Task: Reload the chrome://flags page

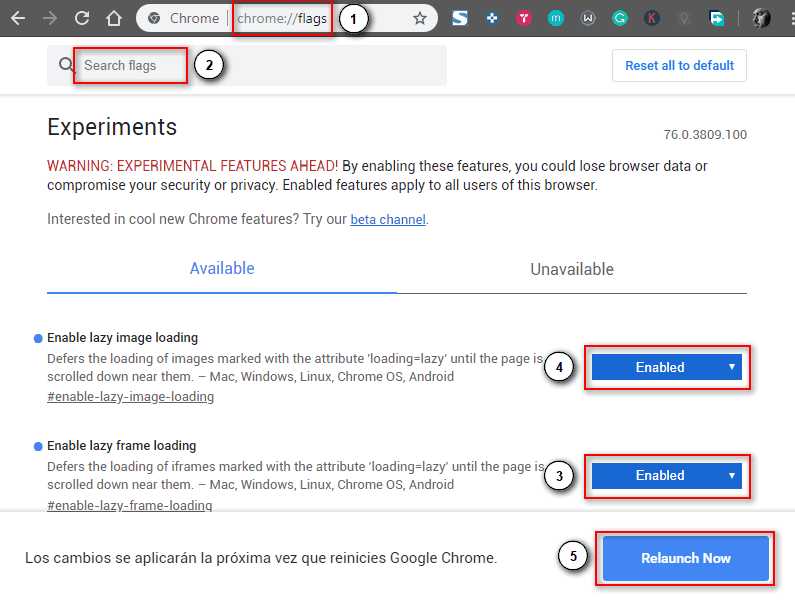Action: click(x=82, y=18)
